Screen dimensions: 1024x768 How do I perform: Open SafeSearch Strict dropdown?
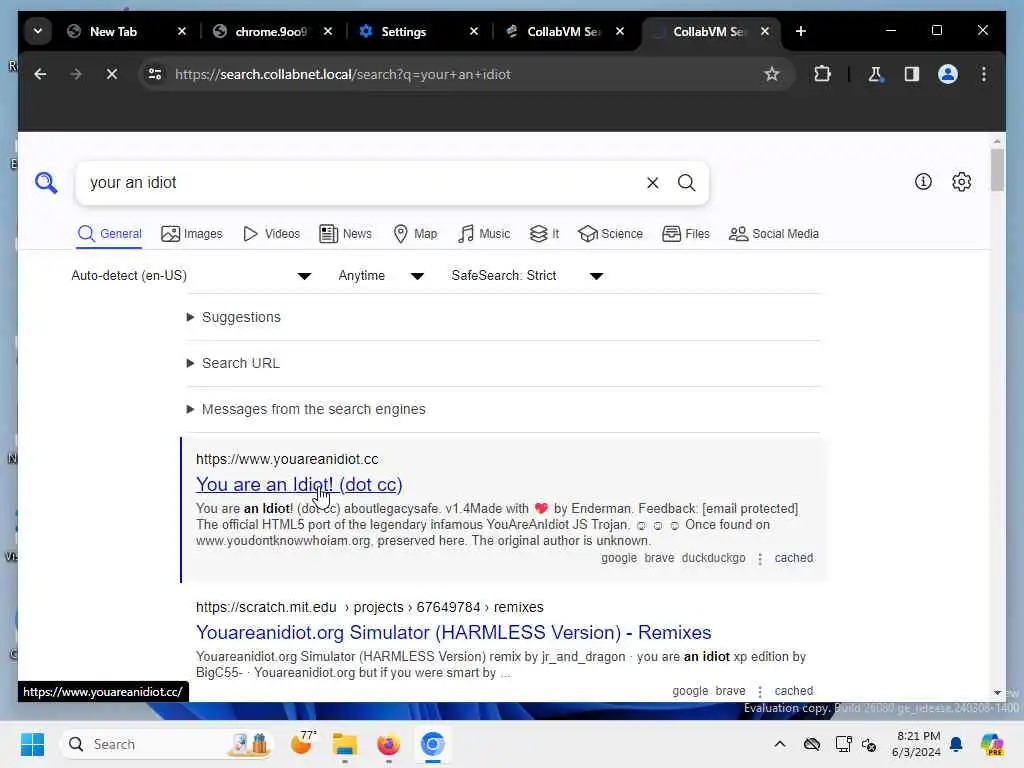pyautogui.click(x=526, y=276)
